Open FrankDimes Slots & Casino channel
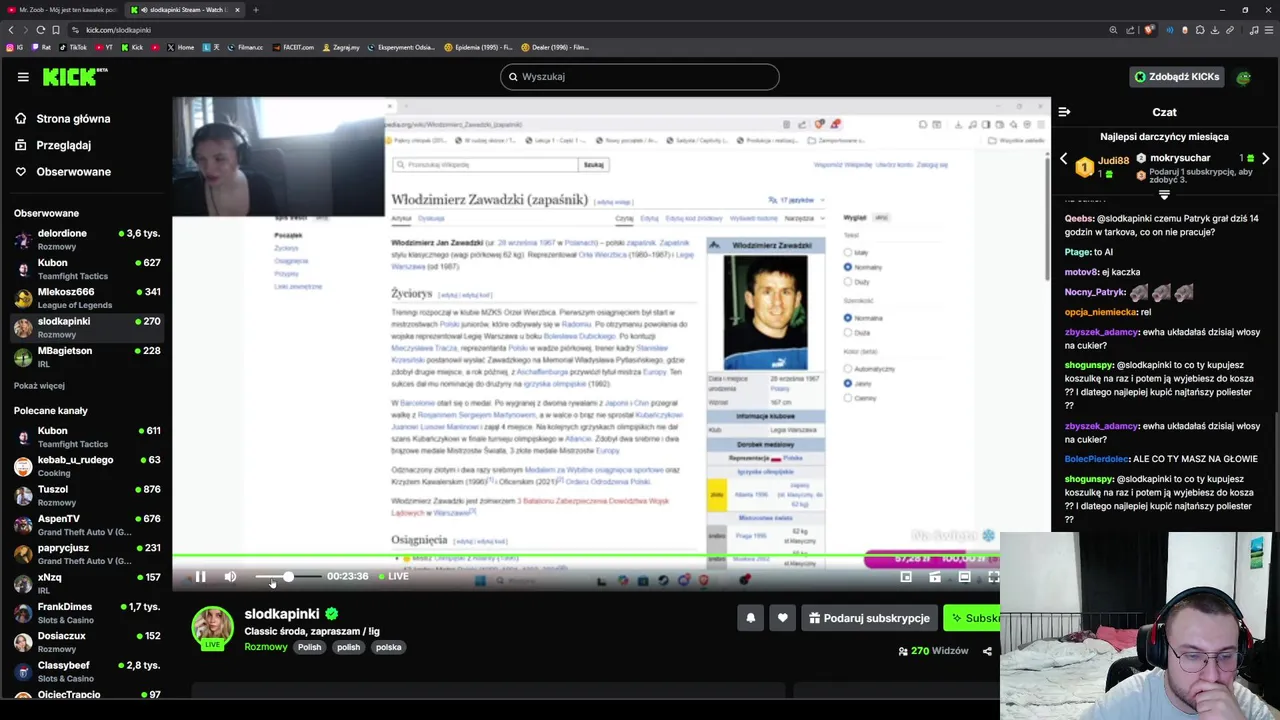The width and height of the screenshot is (1280, 720). click(87, 613)
